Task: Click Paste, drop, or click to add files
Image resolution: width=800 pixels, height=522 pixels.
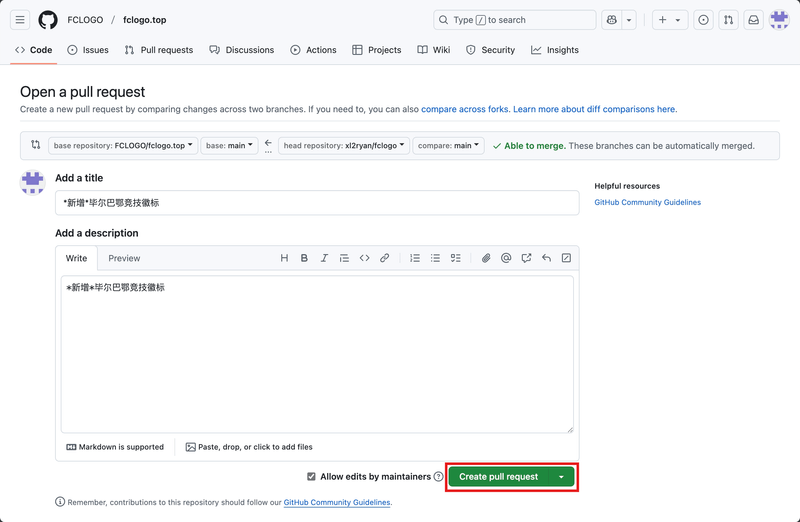Action: (x=249, y=447)
